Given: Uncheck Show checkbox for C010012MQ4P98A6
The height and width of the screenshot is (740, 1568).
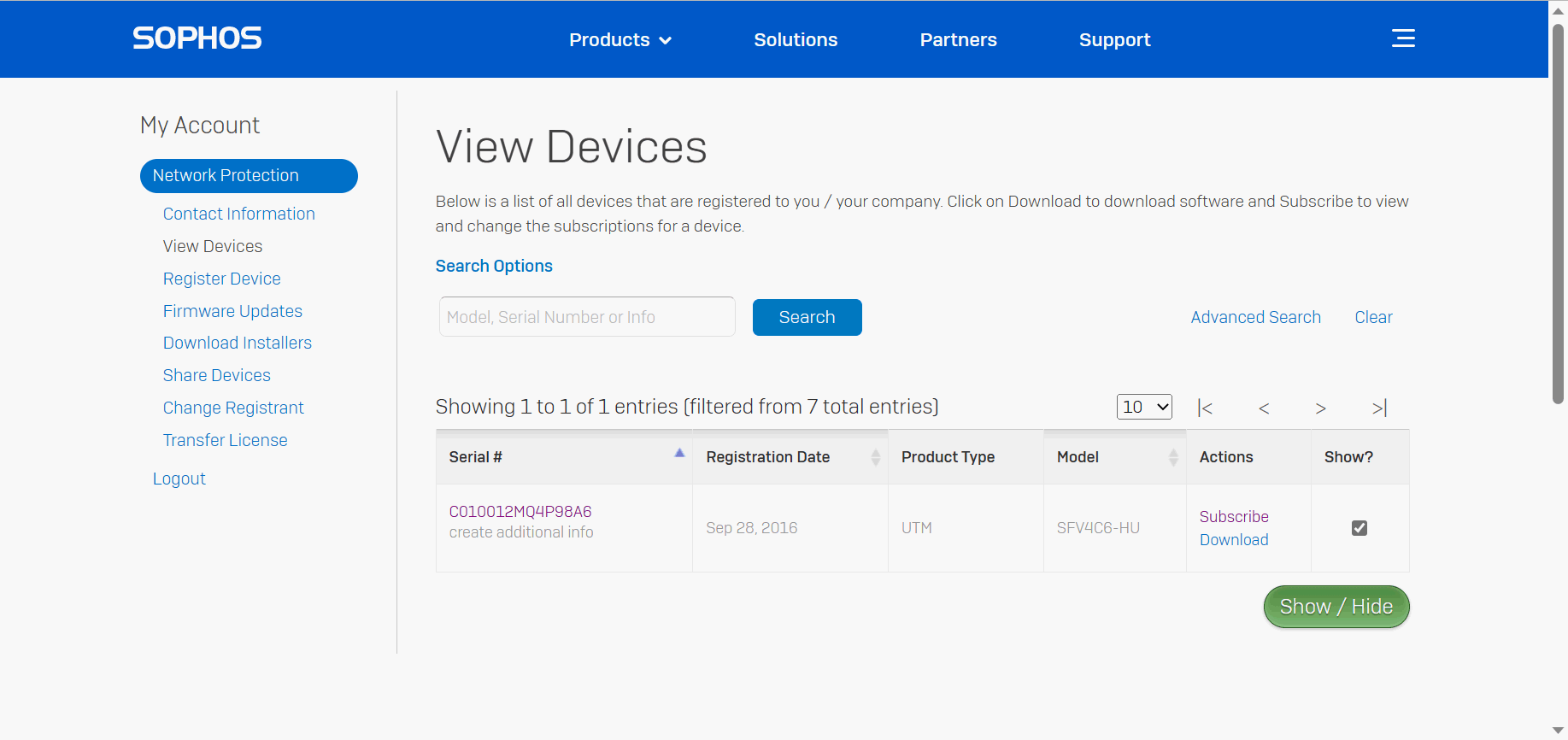Looking at the screenshot, I should 1360,528.
